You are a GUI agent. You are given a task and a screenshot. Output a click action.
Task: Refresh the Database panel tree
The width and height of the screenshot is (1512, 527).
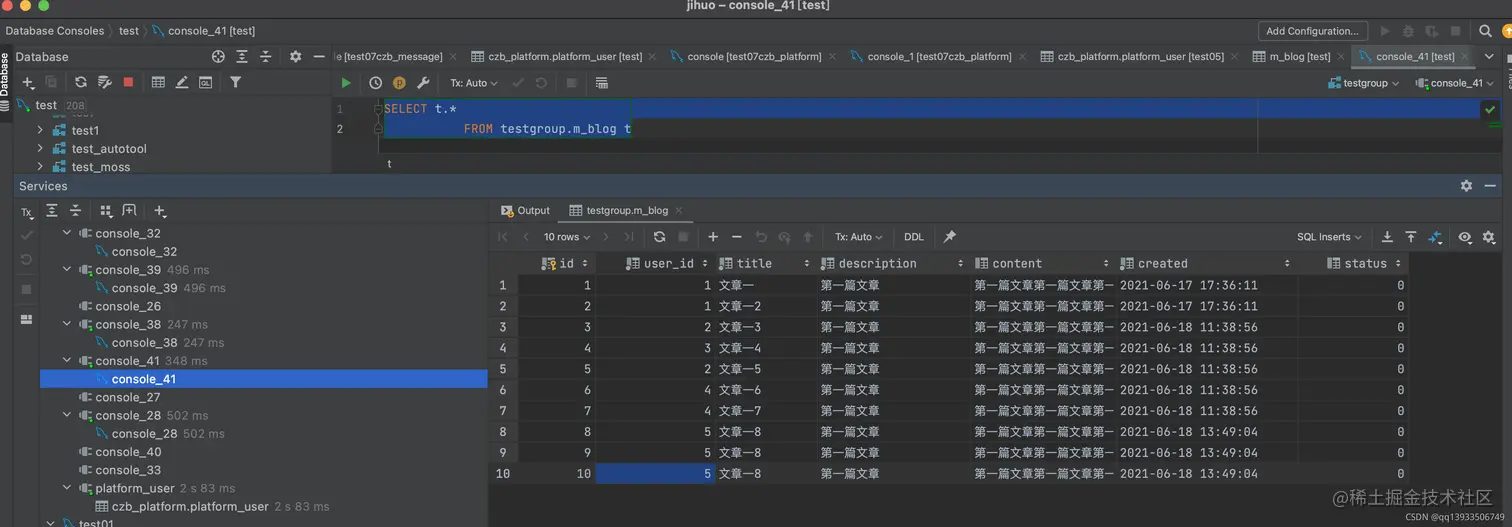coord(80,82)
